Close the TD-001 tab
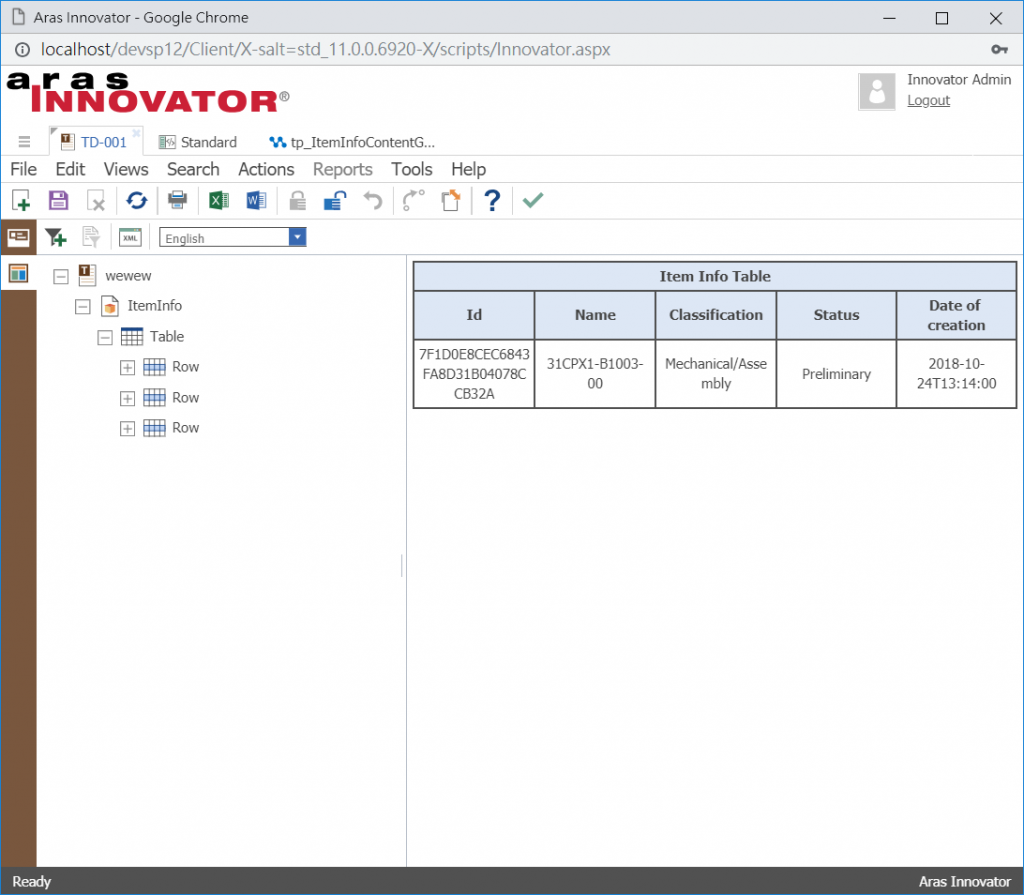This screenshot has height=895, width=1024. [136, 133]
